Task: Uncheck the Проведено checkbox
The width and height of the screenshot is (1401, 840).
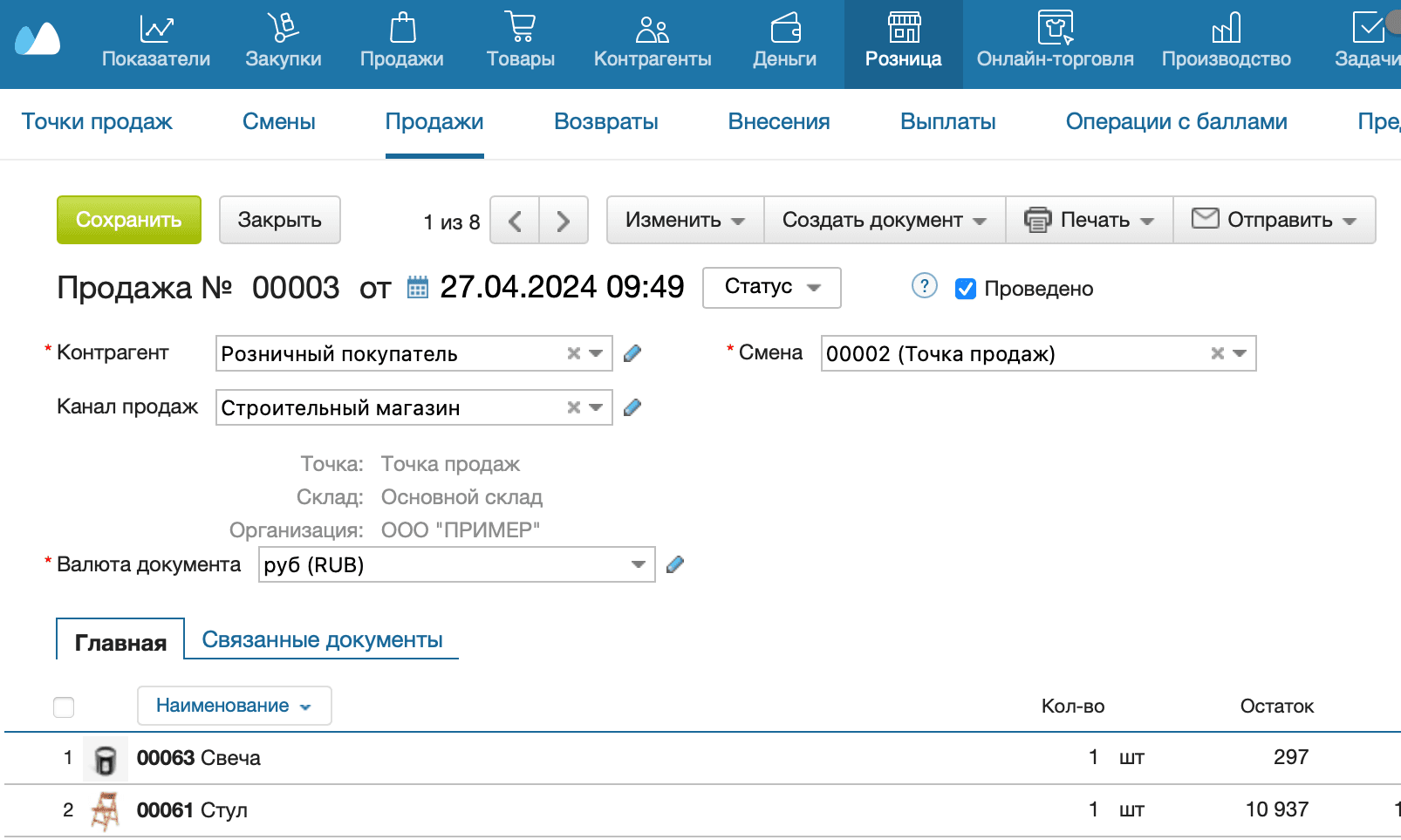Action: tap(966, 289)
